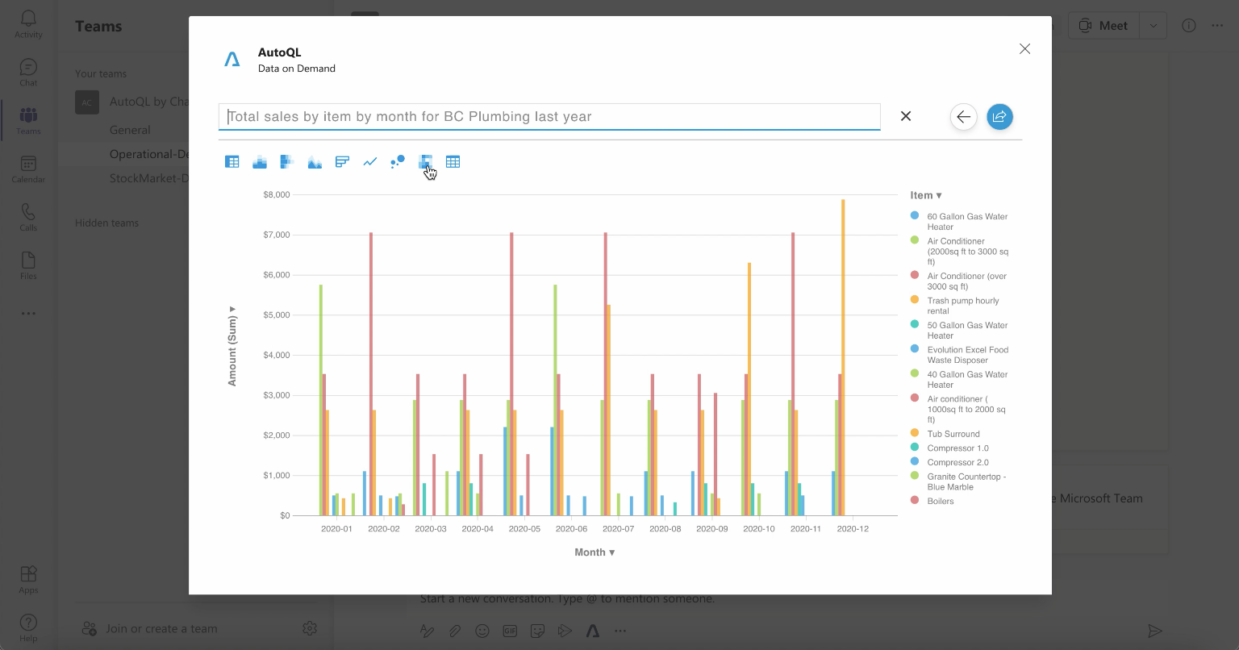Open Chat in the Teams sidebar
The height and width of the screenshot is (650, 1239).
click(28, 72)
